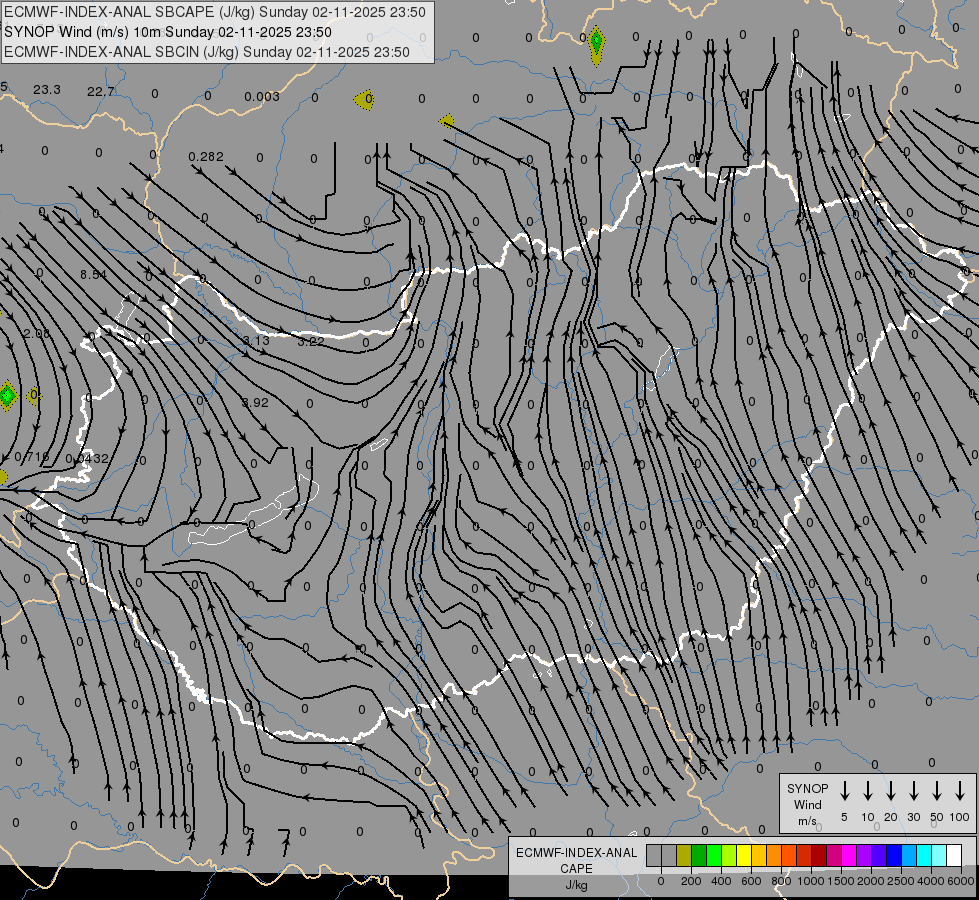Click the m/s unit in wind legend
Screen dimensions: 979x900
[x=807, y=821]
